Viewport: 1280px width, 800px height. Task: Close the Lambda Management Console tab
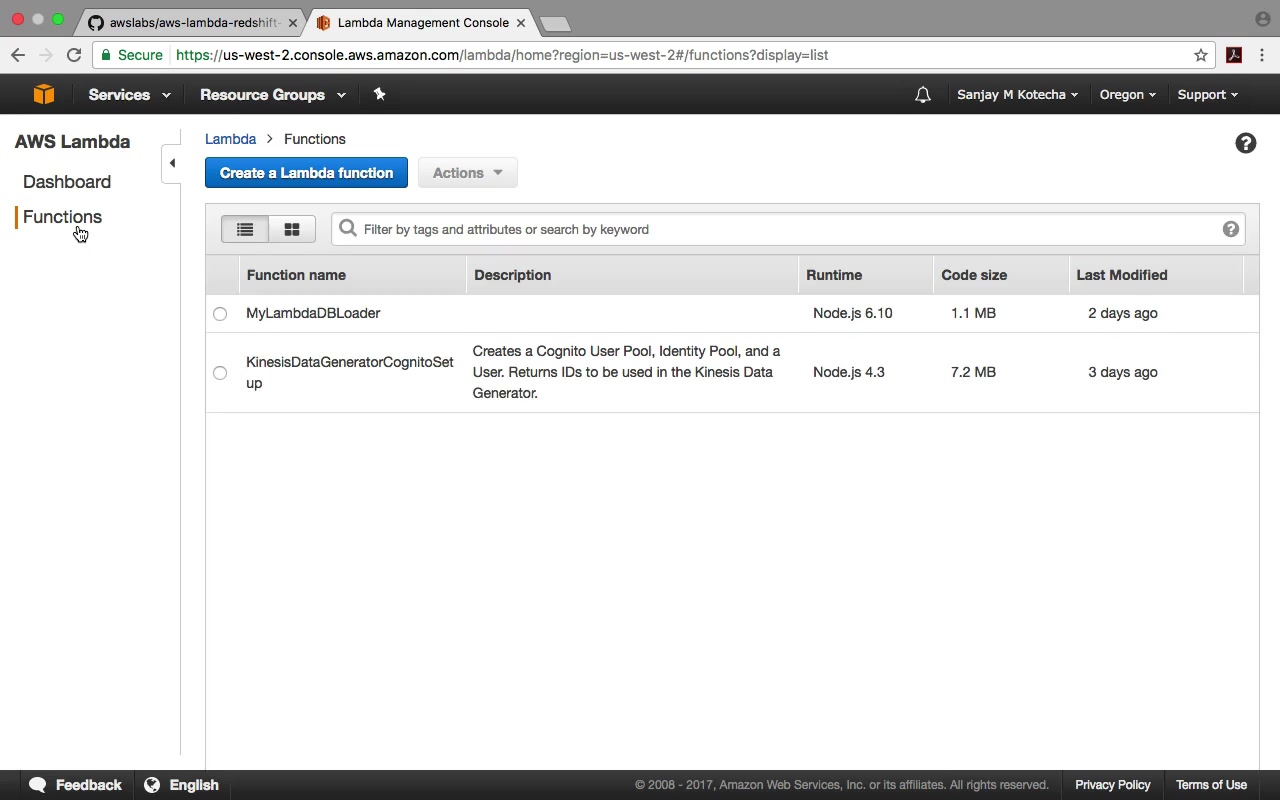pyautogui.click(x=520, y=23)
